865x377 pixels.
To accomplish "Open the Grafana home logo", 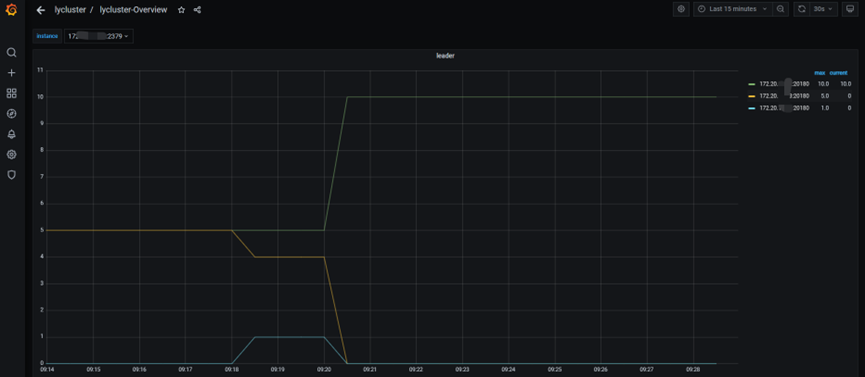I will (x=11, y=10).
